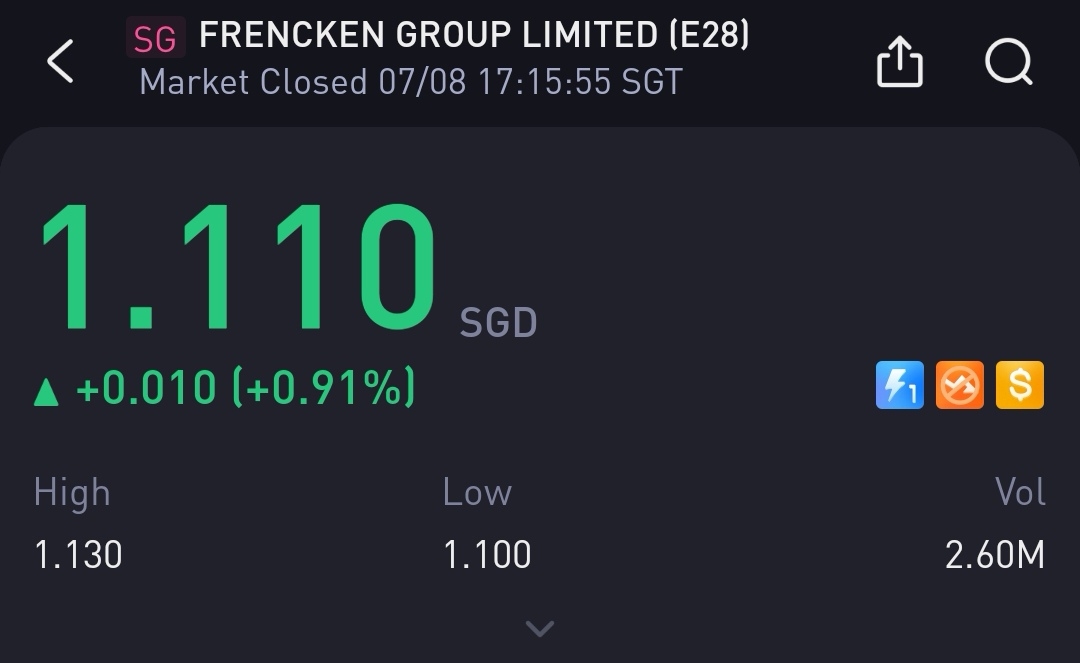This screenshot has width=1080, height=663.
Task: Tap the low value 1.100
Action: [487, 554]
